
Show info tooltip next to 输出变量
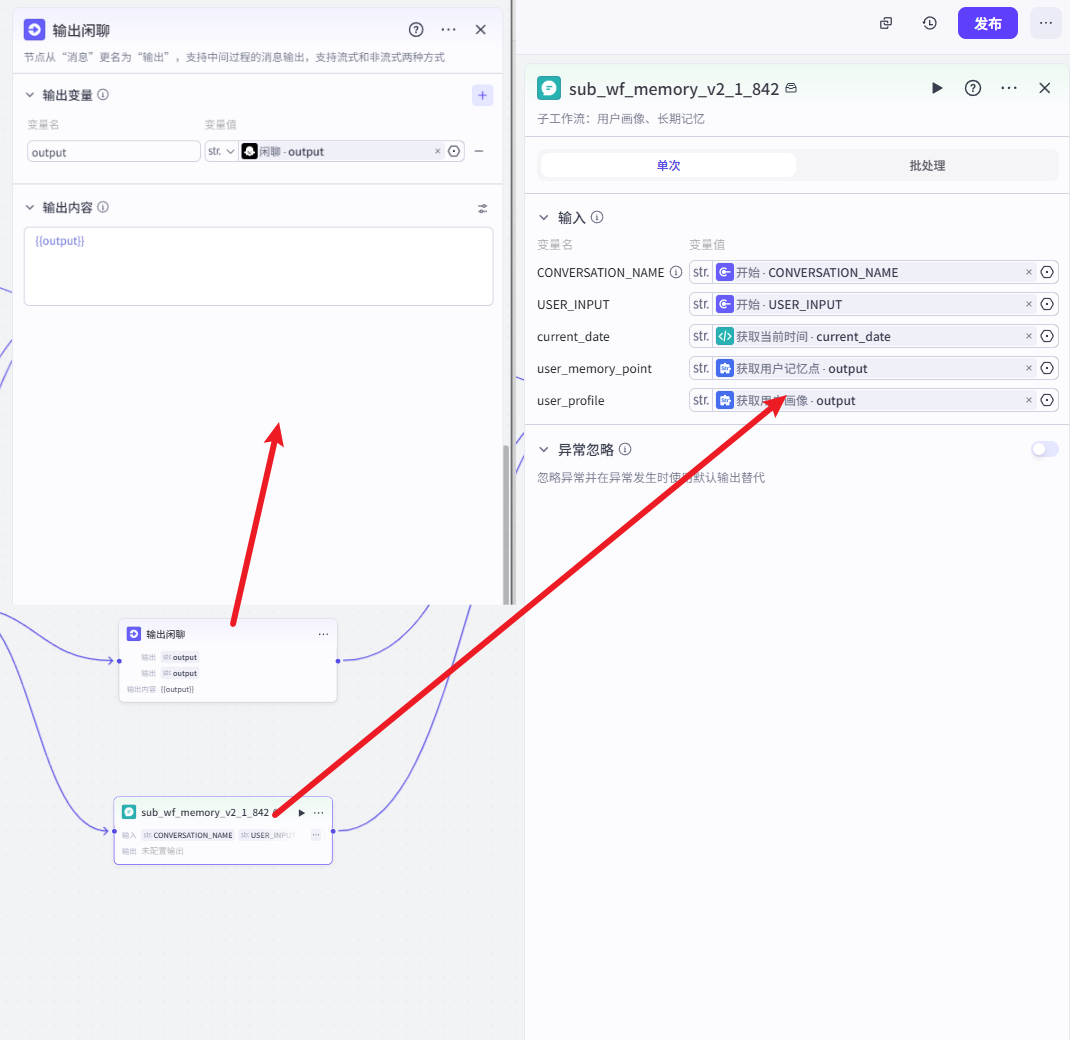click(103, 95)
